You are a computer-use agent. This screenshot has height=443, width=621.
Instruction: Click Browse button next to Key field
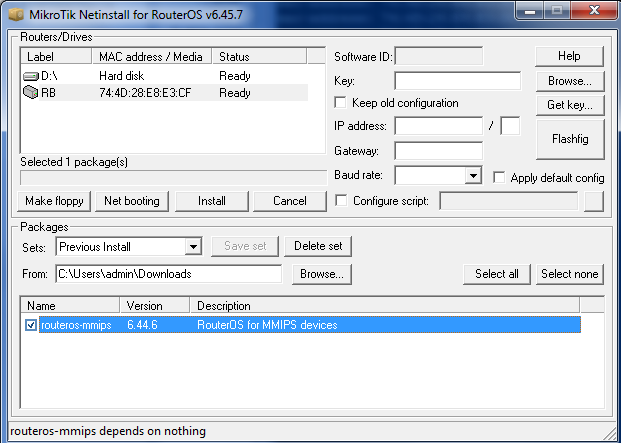(x=570, y=81)
